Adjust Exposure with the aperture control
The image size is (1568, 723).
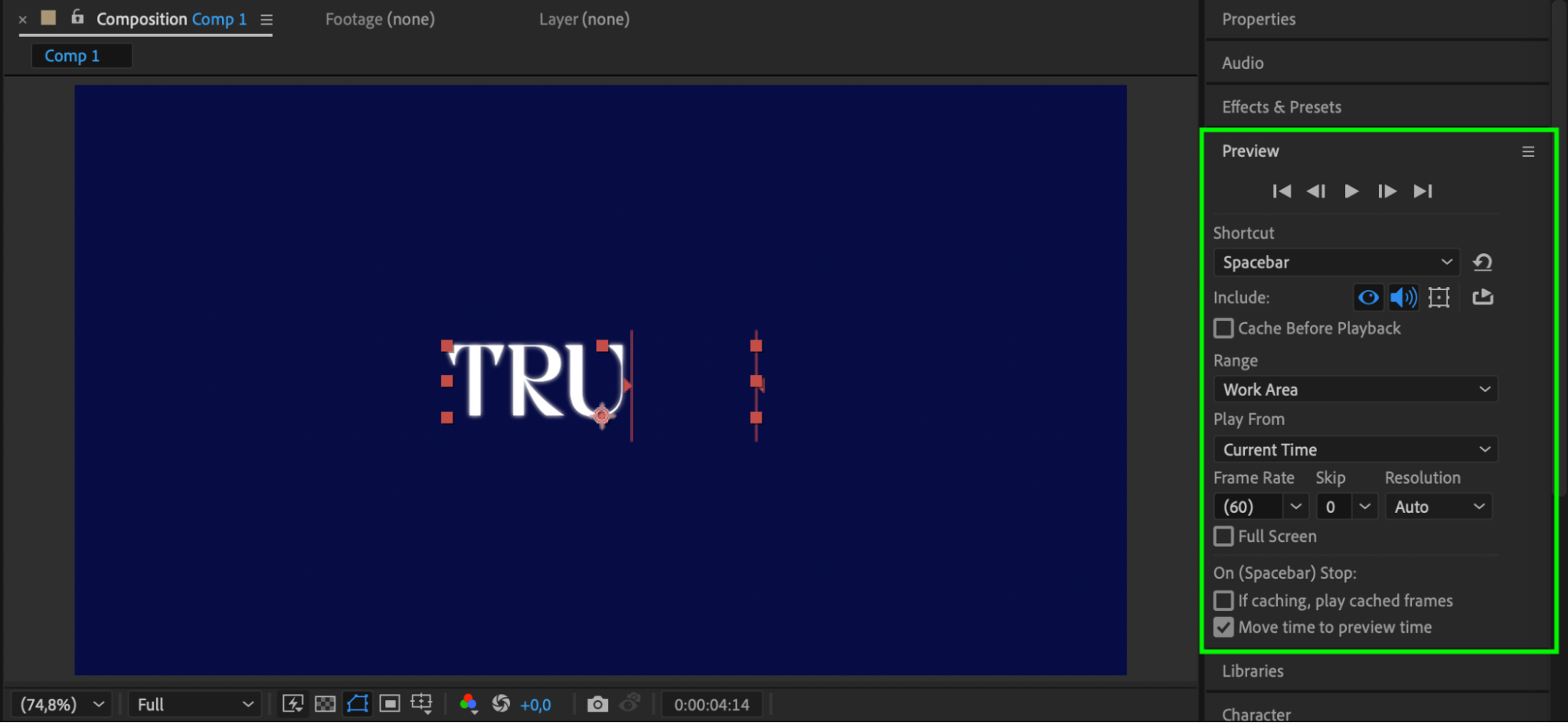pyautogui.click(x=502, y=703)
